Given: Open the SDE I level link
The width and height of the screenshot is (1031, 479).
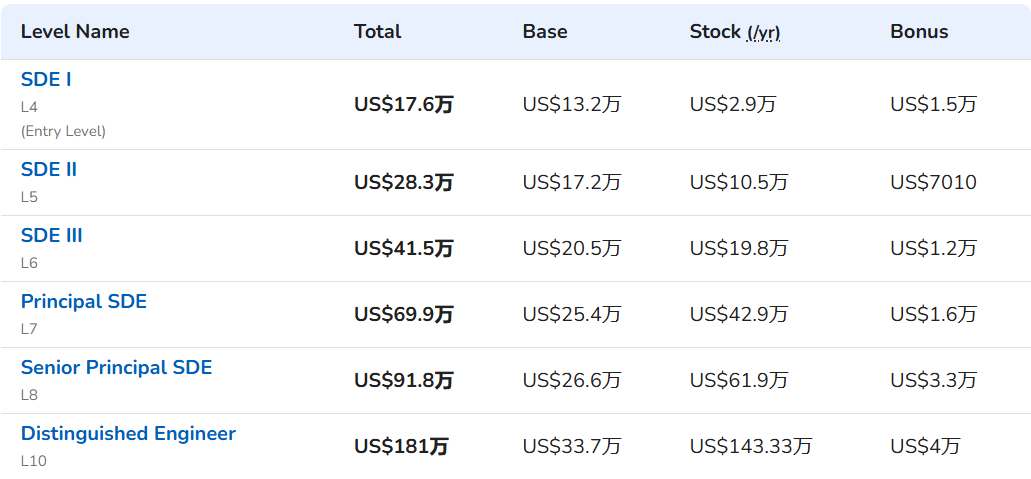Looking at the screenshot, I should point(46,80).
